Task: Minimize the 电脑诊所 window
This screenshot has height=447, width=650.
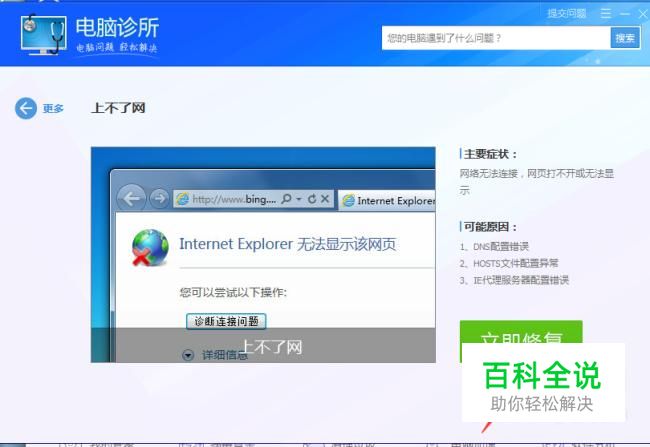Action: (x=625, y=14)
